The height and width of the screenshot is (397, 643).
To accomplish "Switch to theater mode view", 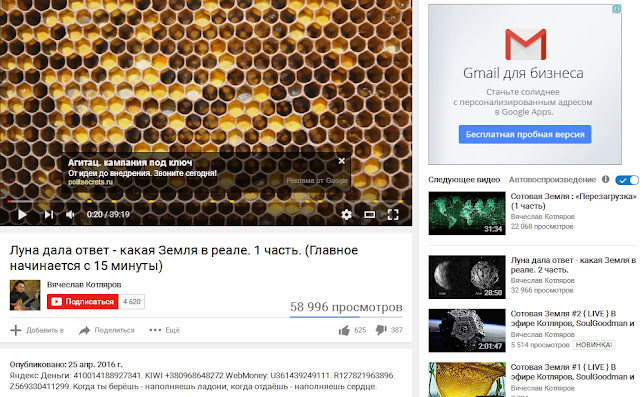I will [x=369, y=214].
